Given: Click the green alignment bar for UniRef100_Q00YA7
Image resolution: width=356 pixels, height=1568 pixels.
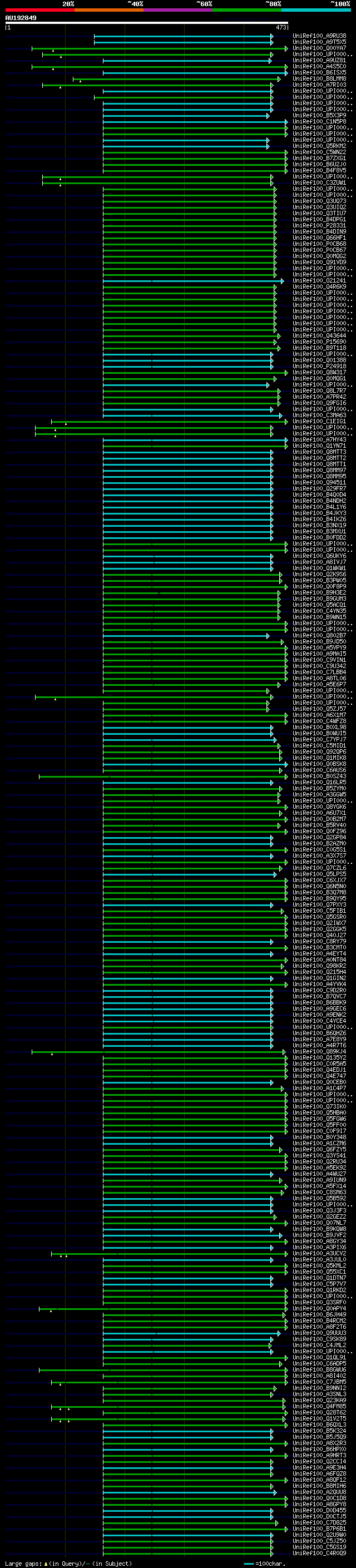Looking at the screenshot, I should (160, 48).
